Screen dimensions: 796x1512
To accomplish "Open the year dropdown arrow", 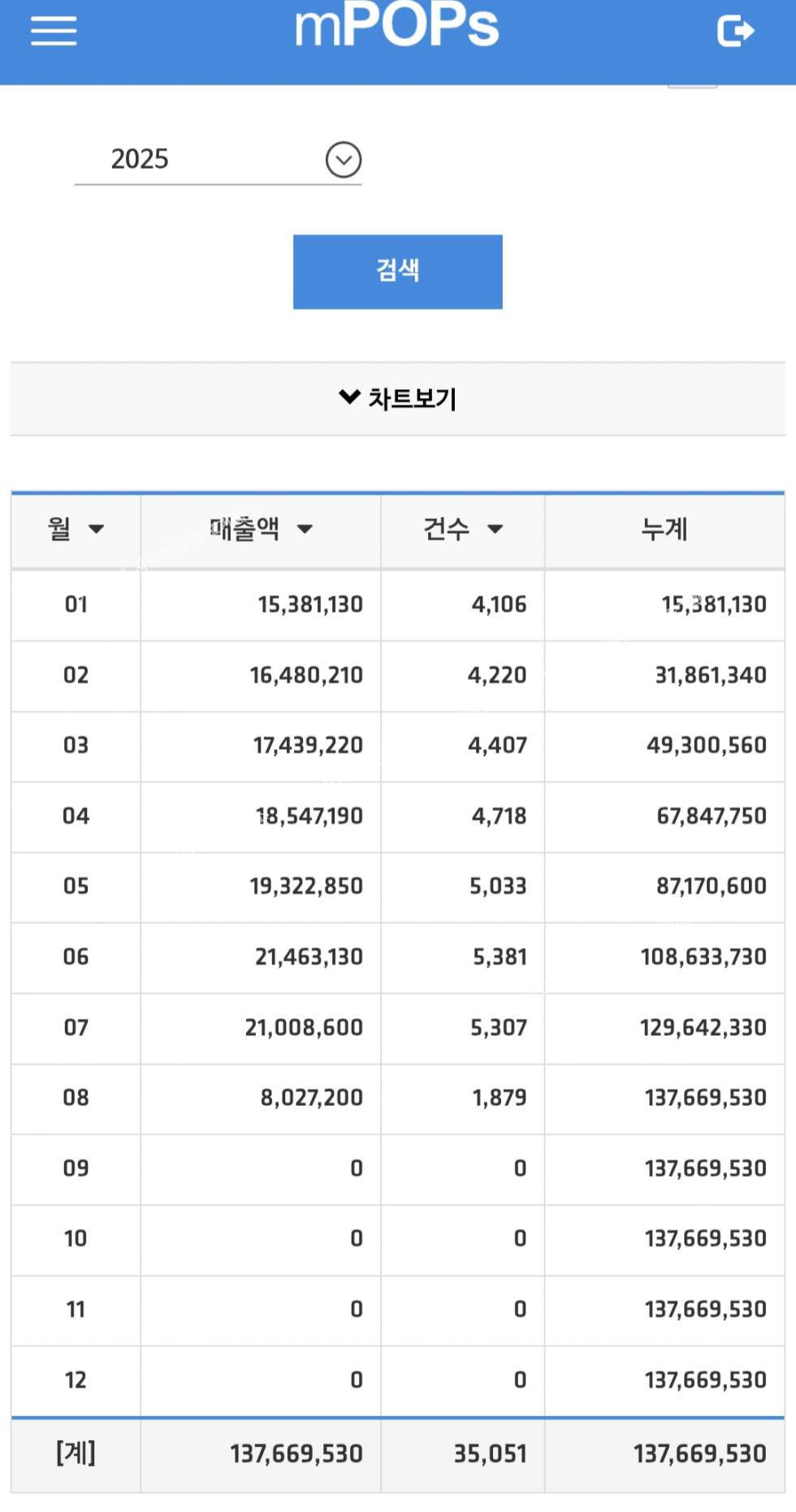I will click(343, 159).
